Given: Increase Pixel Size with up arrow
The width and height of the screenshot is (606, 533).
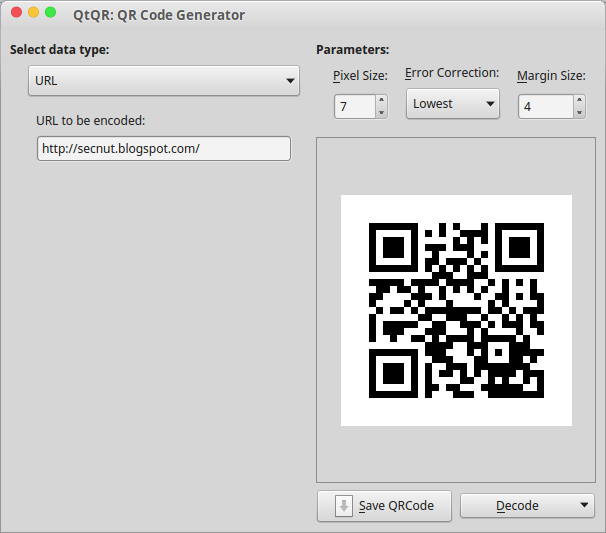Looking at the screenshot, I should point(381,100).
